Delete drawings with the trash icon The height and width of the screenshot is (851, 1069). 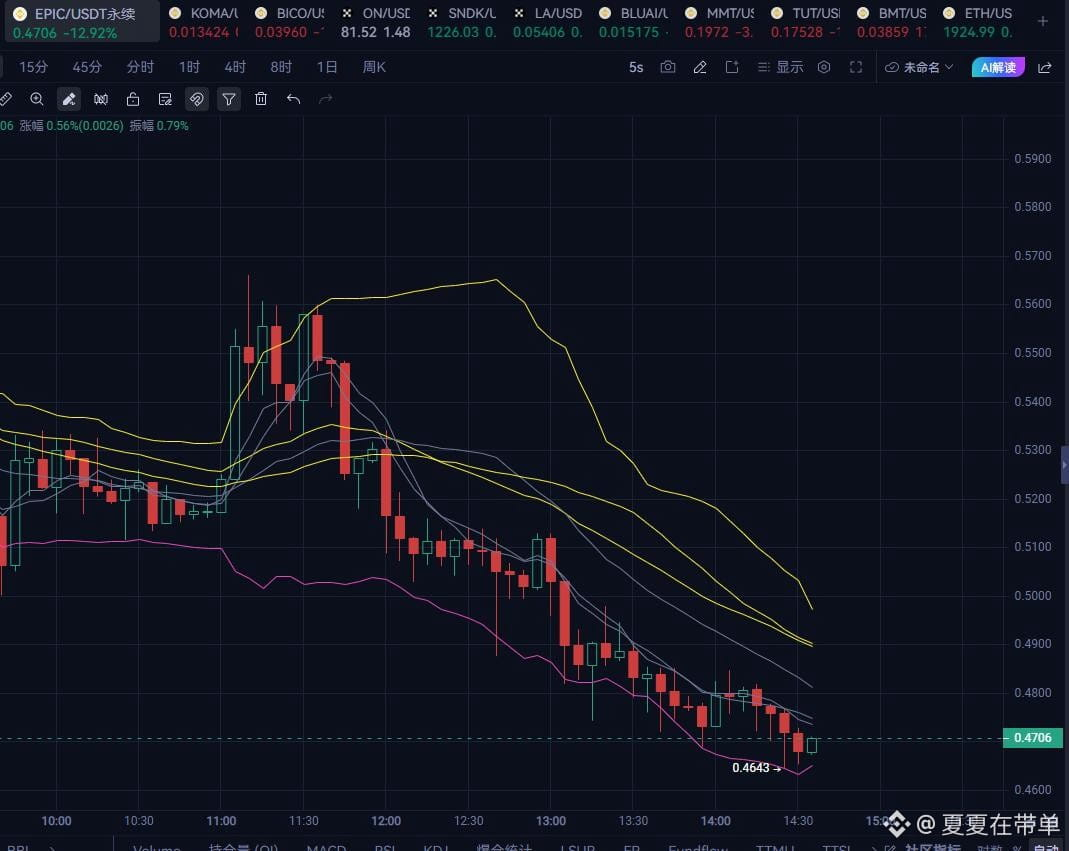pos(260,100)
